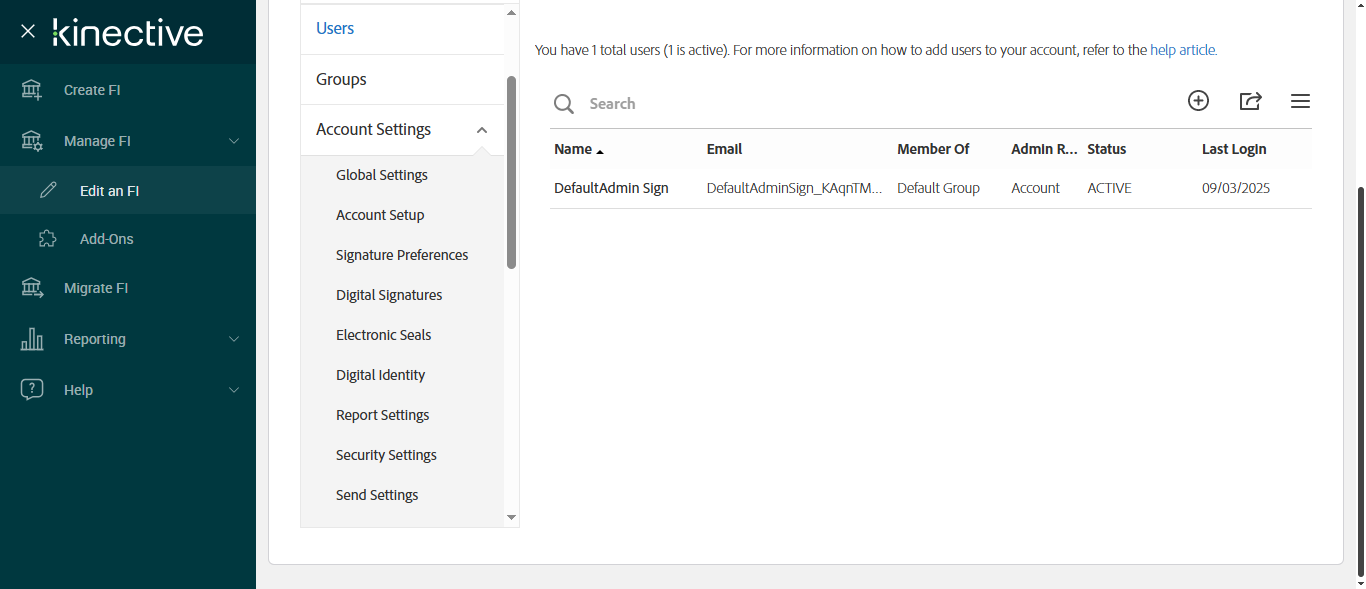The width and height of the screenshot is (1366, 589).
Task: Collapse the Account Settings section
Action: 482,130
